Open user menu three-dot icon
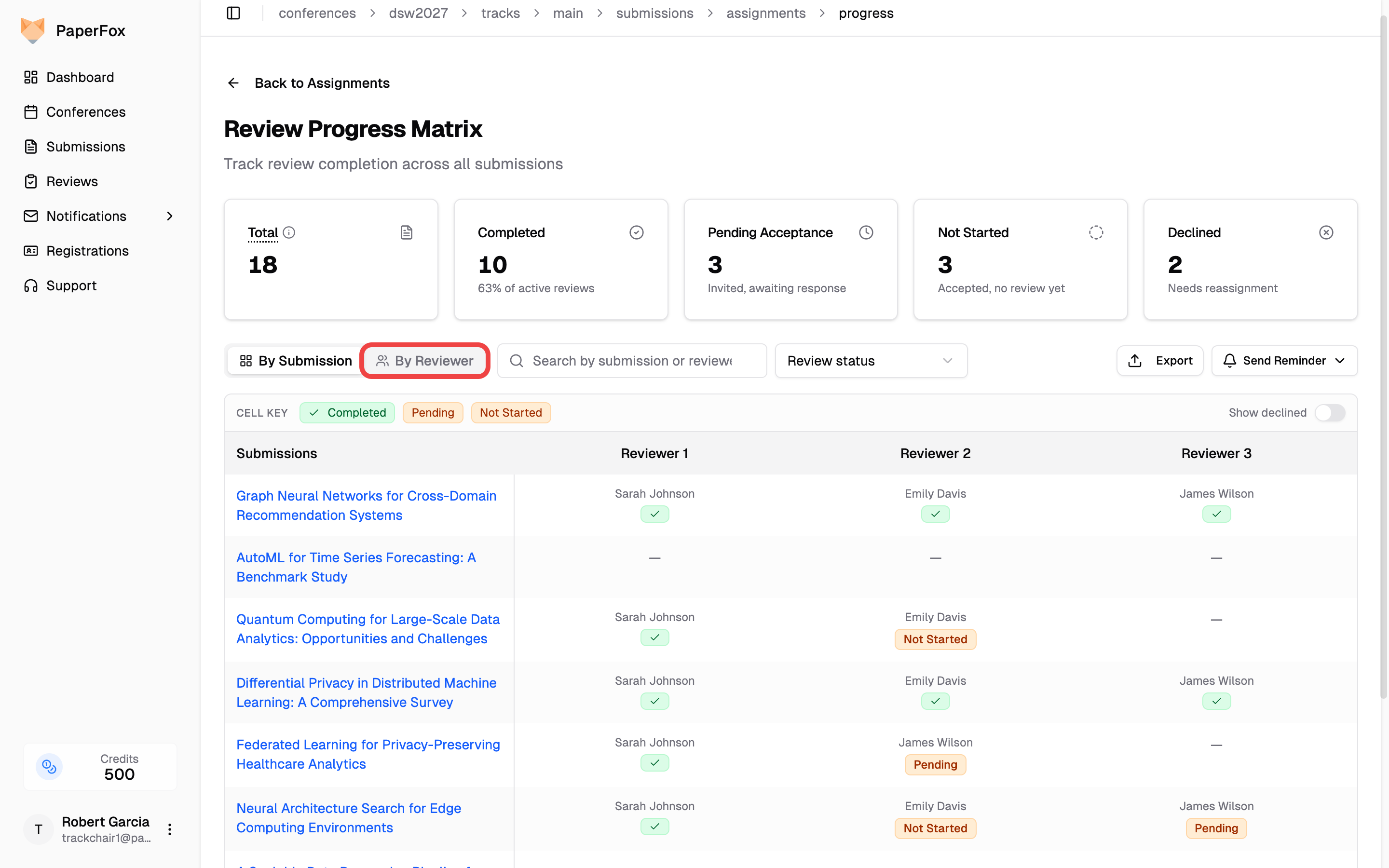This screenshot has height=868, width=1389. [x=169, y=829]
